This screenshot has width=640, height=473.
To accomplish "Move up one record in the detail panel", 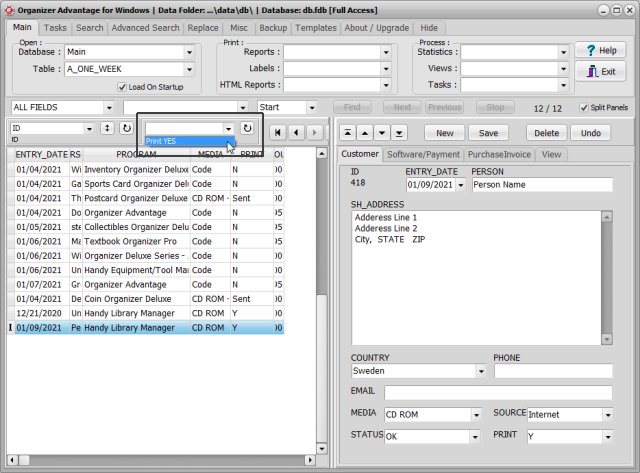I will pos(365,133).
